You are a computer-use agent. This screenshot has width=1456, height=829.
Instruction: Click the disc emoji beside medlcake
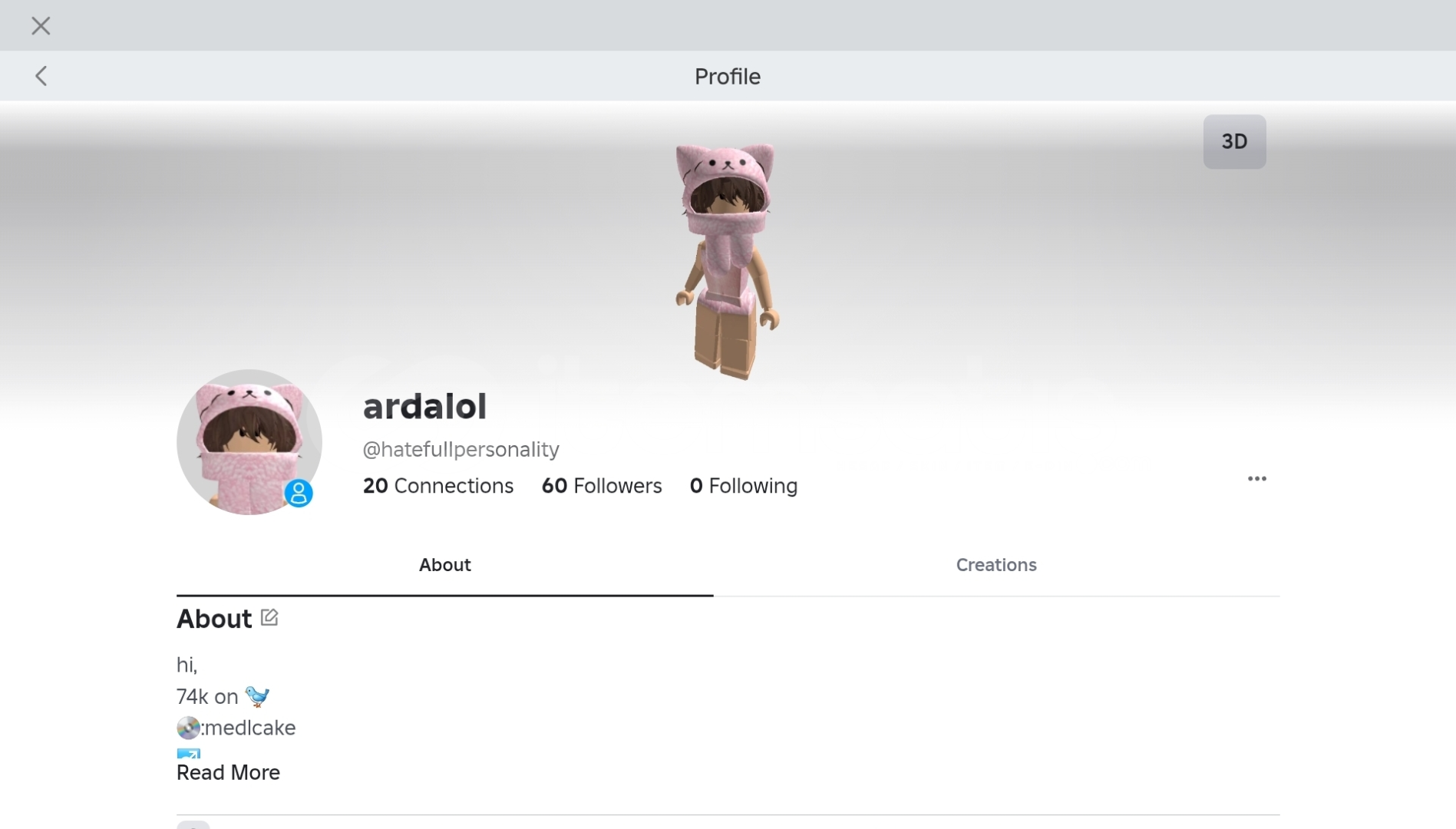tap(188, 728)
